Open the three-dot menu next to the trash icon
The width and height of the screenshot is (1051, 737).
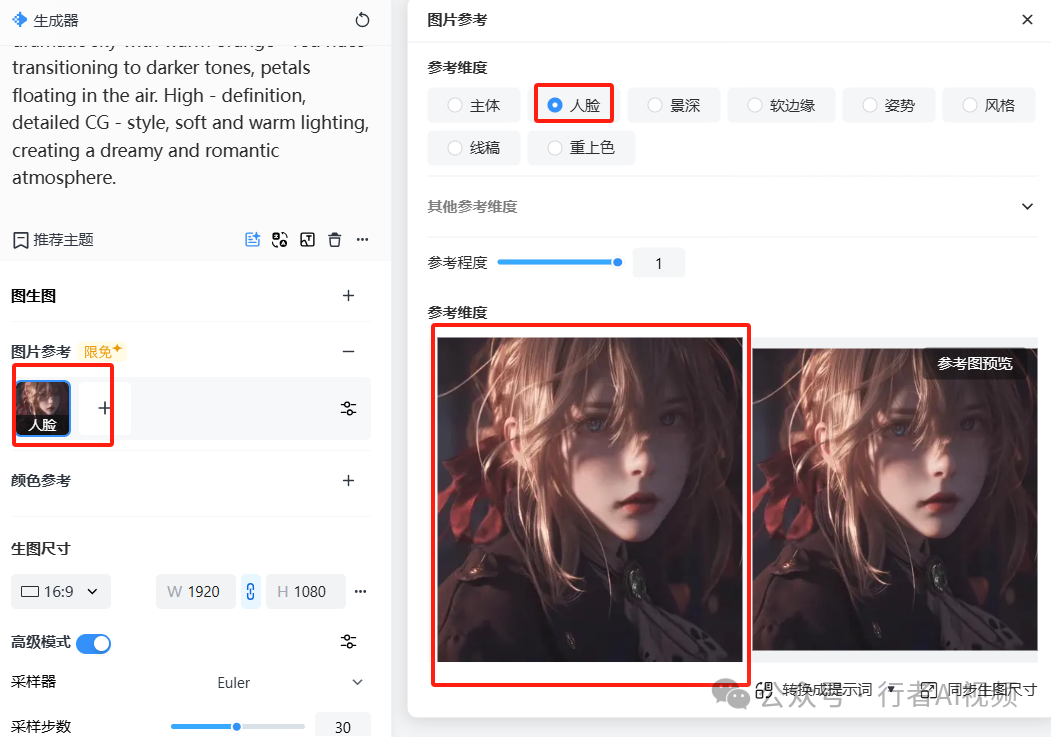pos(363,240)
